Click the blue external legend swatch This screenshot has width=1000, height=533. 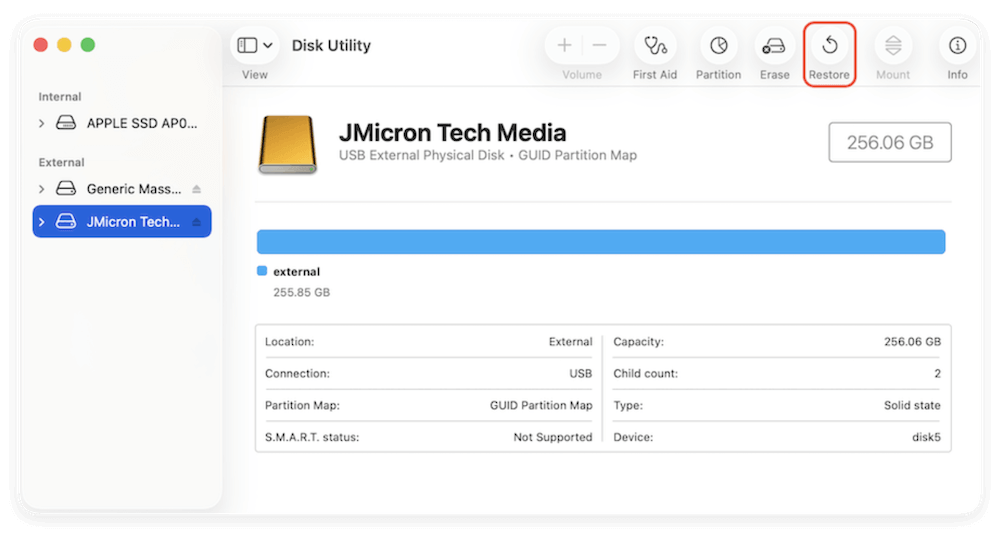(x=261, y=271)
